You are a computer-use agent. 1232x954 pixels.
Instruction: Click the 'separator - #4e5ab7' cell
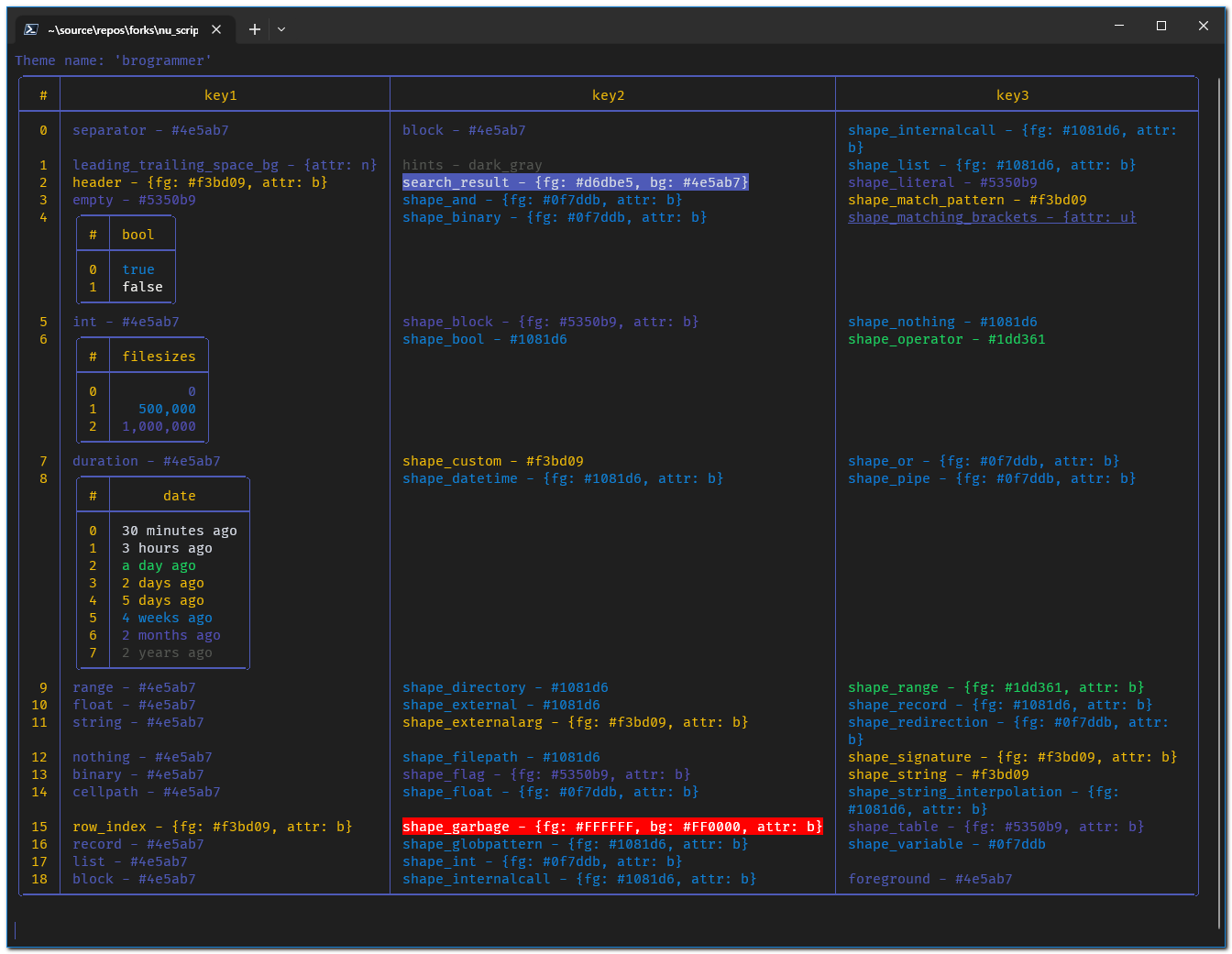pyautogui.click(x=150, y=130)
